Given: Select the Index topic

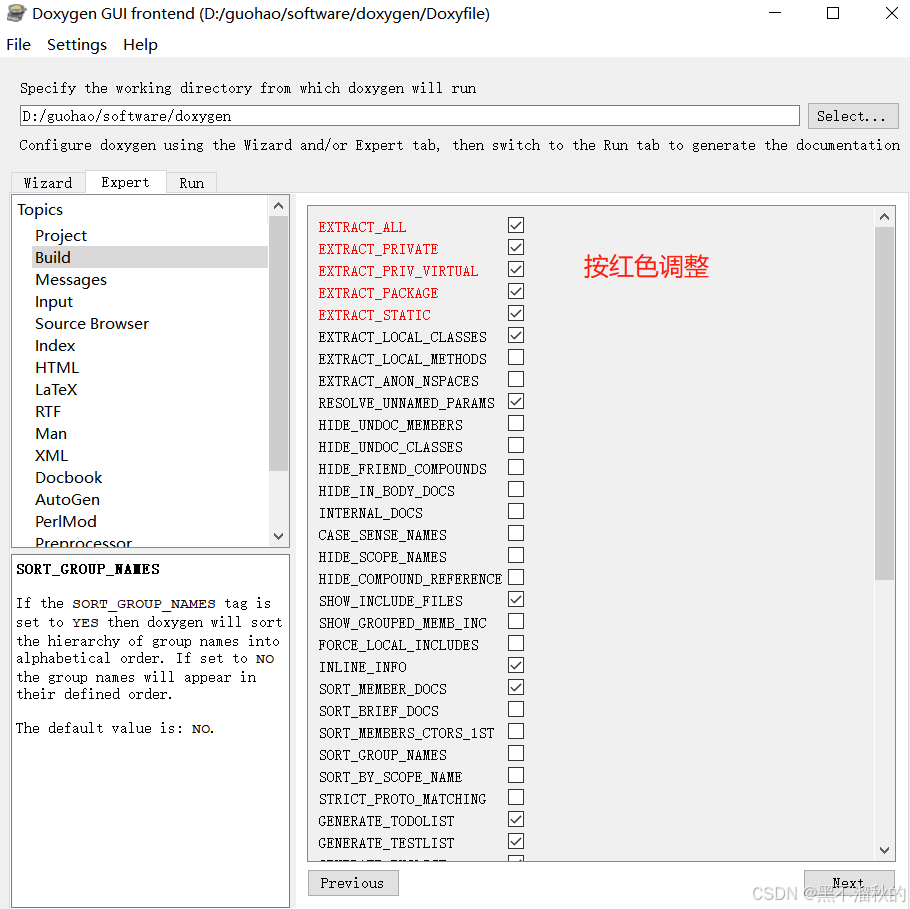Looking at the screenshot, I should (55, 345).
